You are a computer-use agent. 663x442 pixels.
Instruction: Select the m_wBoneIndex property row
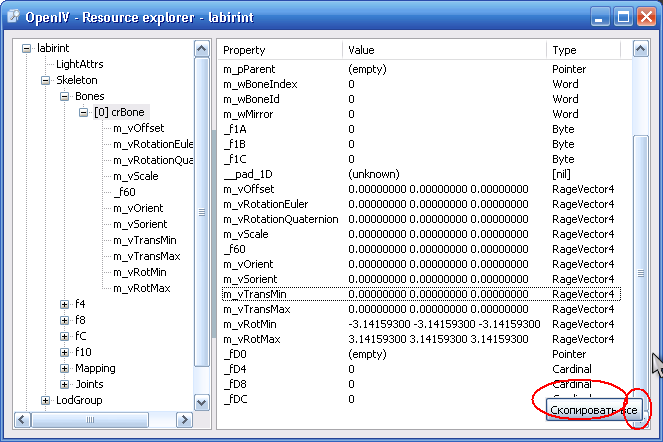[260, 84]
